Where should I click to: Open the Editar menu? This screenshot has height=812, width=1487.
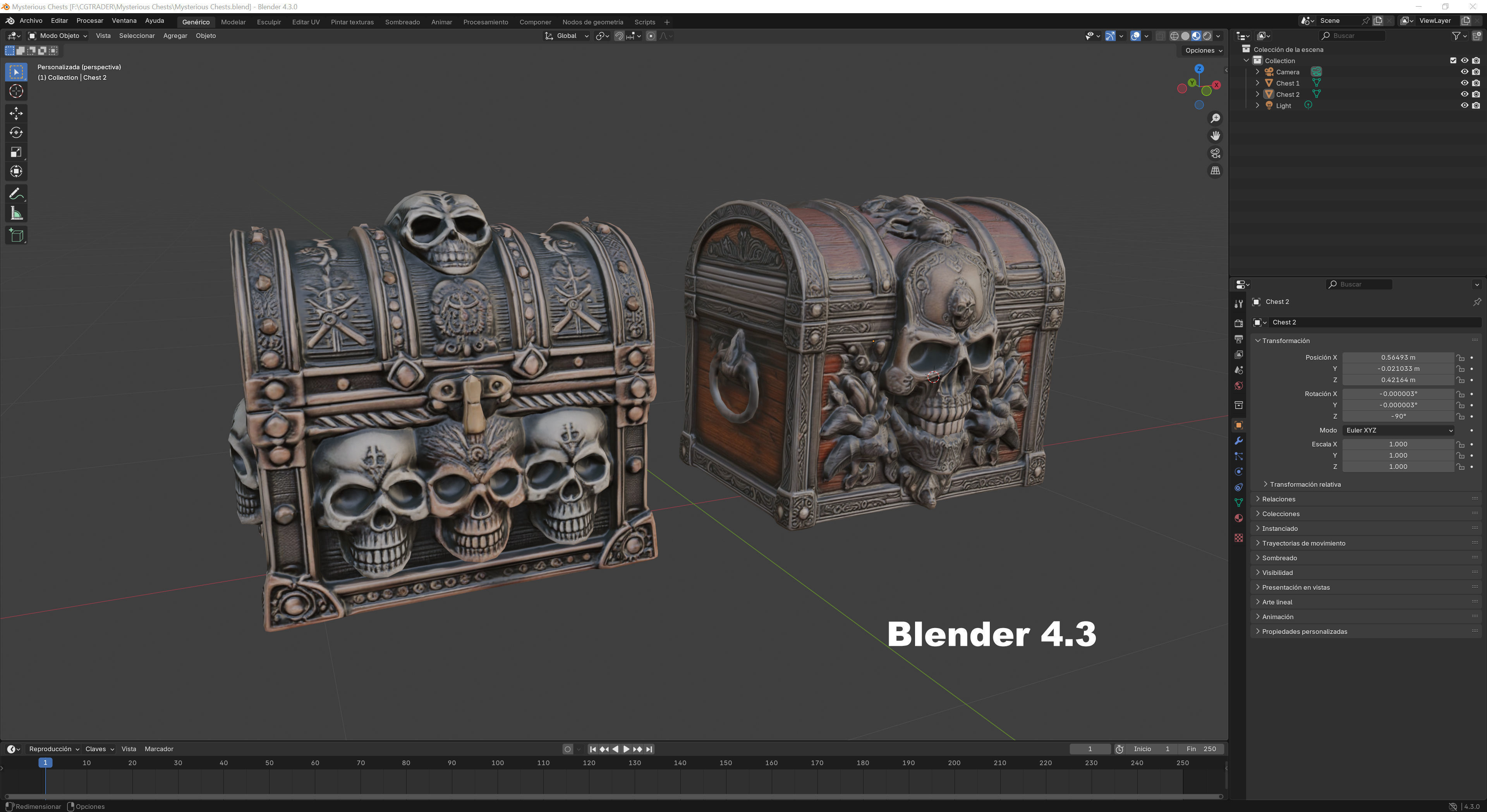coord(60,21)
